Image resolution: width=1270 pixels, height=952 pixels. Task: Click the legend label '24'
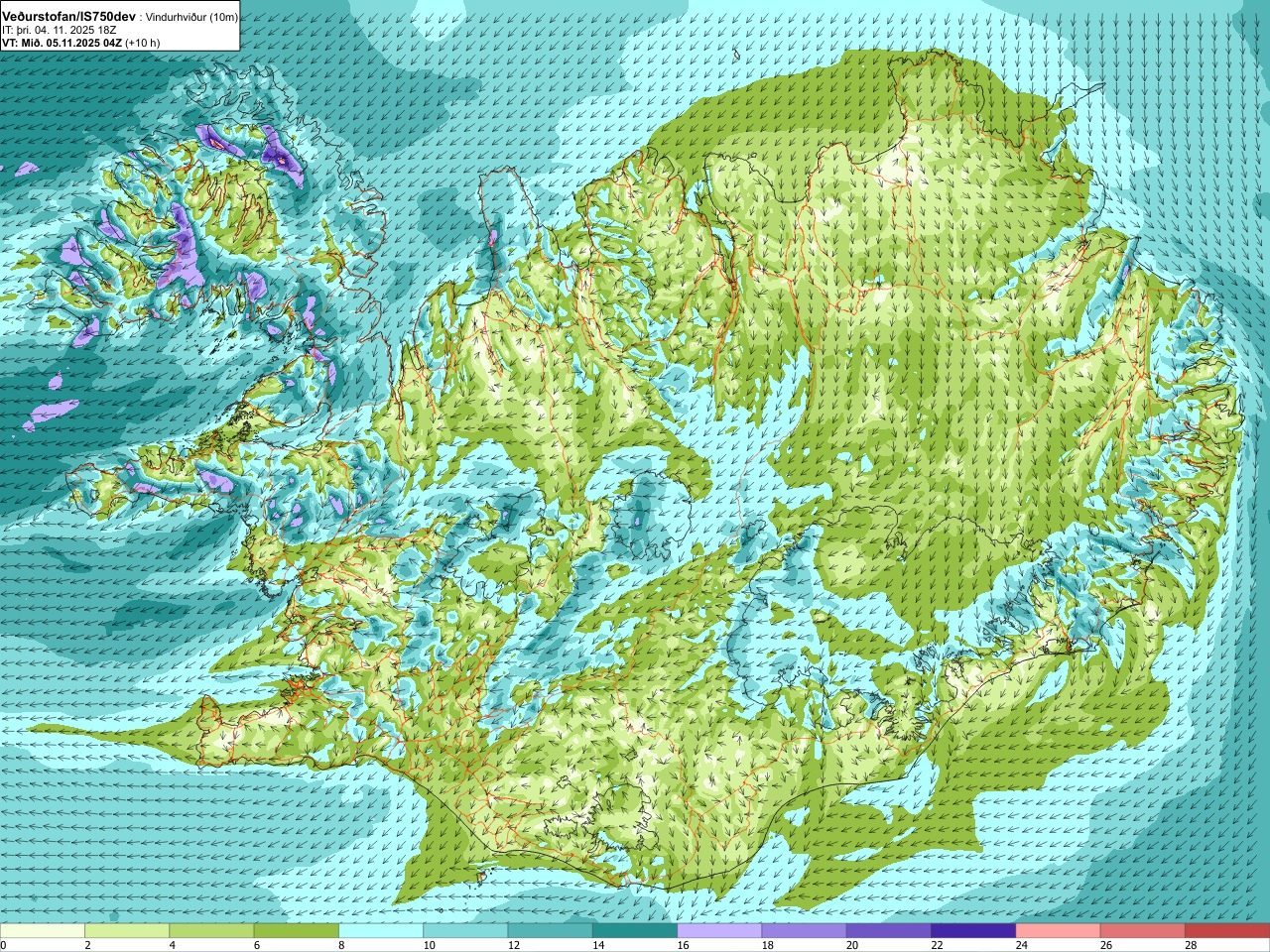click(x=1023, y=945)
